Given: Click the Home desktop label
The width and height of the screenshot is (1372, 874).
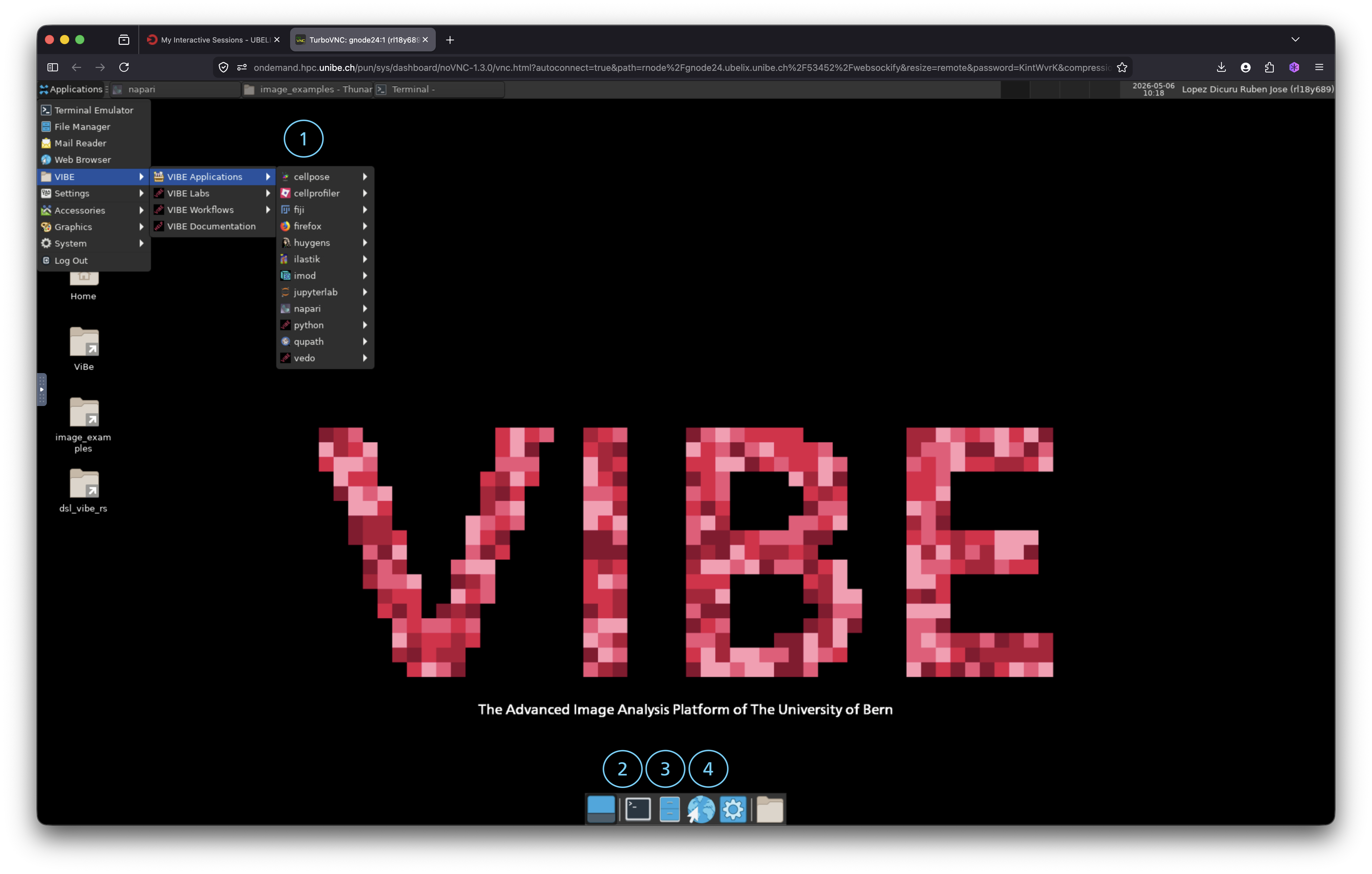Looking at the screenshot, I should (x=83, y=296).
